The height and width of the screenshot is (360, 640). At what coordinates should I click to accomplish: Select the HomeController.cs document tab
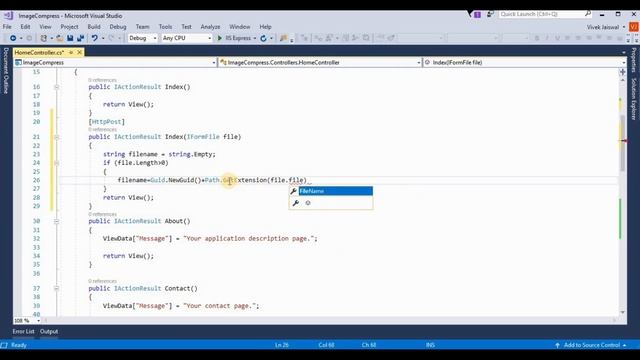(x=40, y=52)
